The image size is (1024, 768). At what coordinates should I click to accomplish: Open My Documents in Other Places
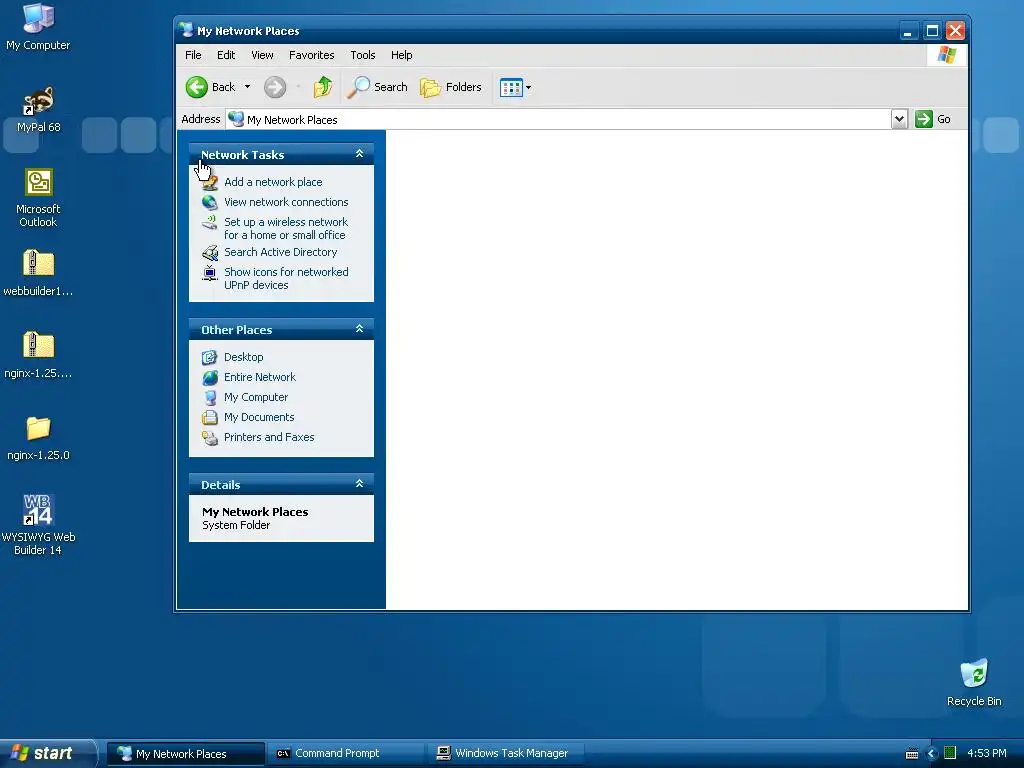click(259, 417)
